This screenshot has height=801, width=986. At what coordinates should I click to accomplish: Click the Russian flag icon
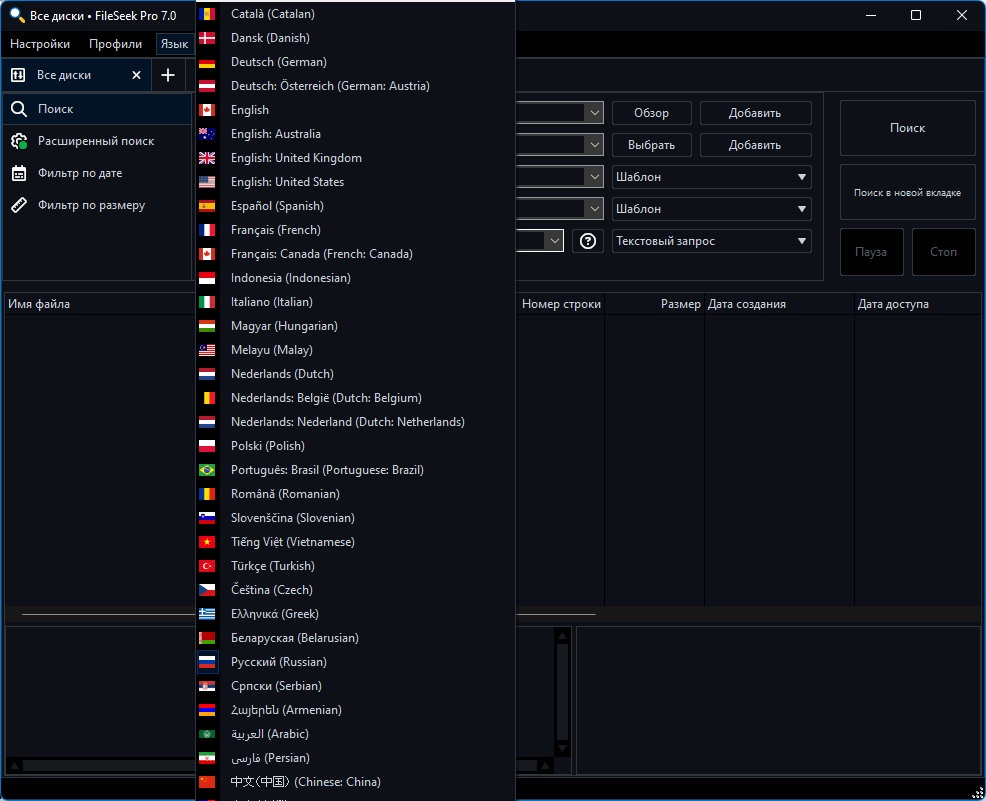207,662
